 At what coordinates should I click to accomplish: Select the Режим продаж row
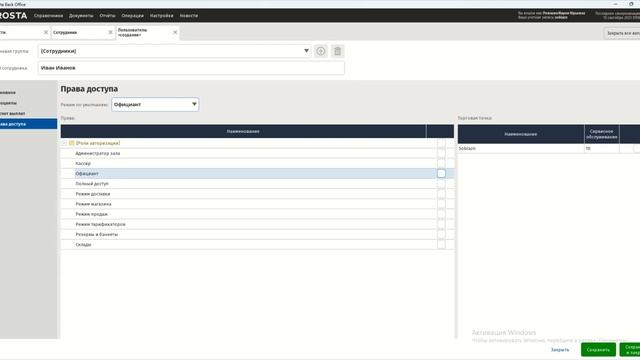coord(257,214)
